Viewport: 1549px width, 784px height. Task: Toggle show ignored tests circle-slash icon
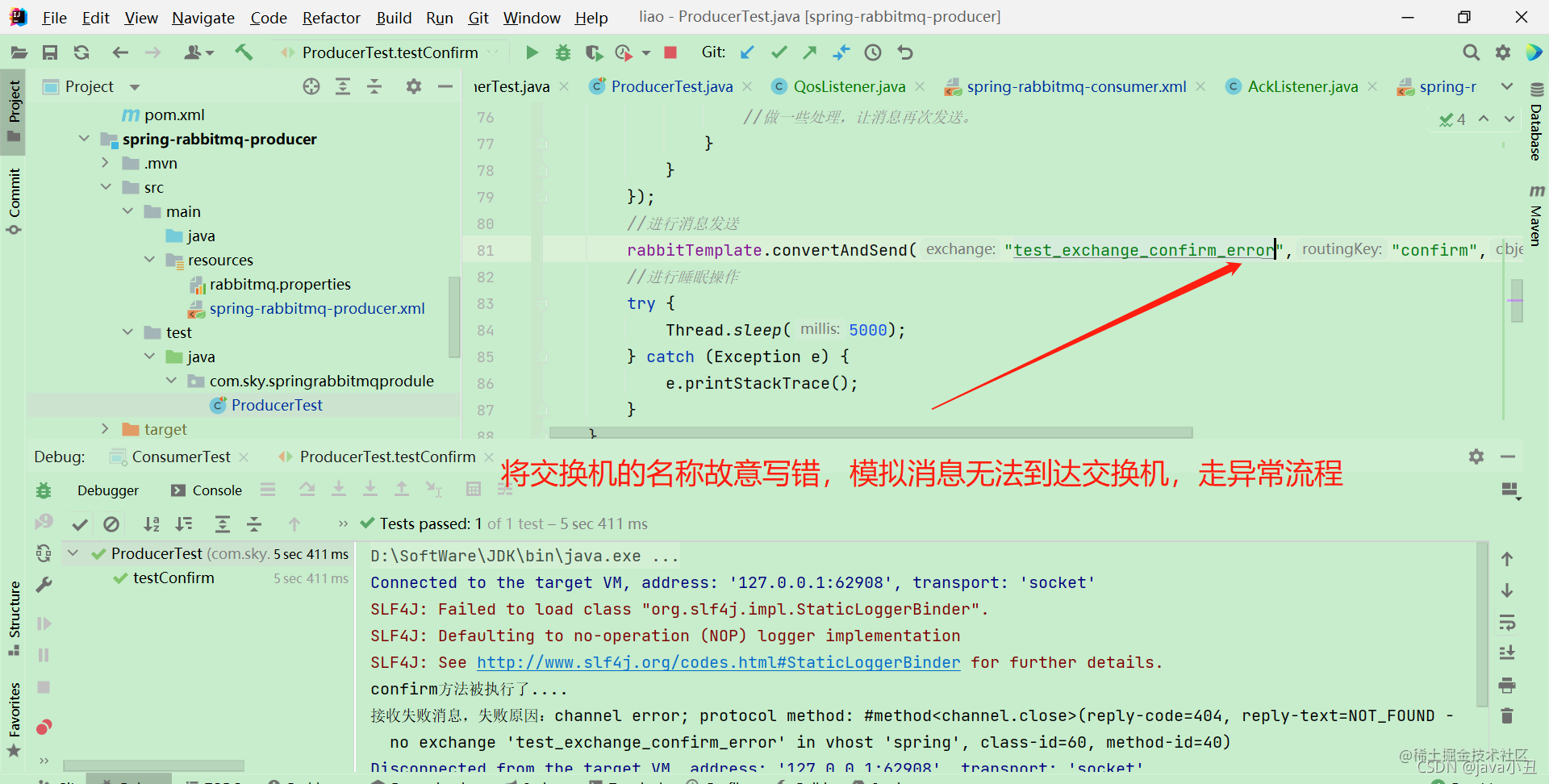tap(111, 524)
